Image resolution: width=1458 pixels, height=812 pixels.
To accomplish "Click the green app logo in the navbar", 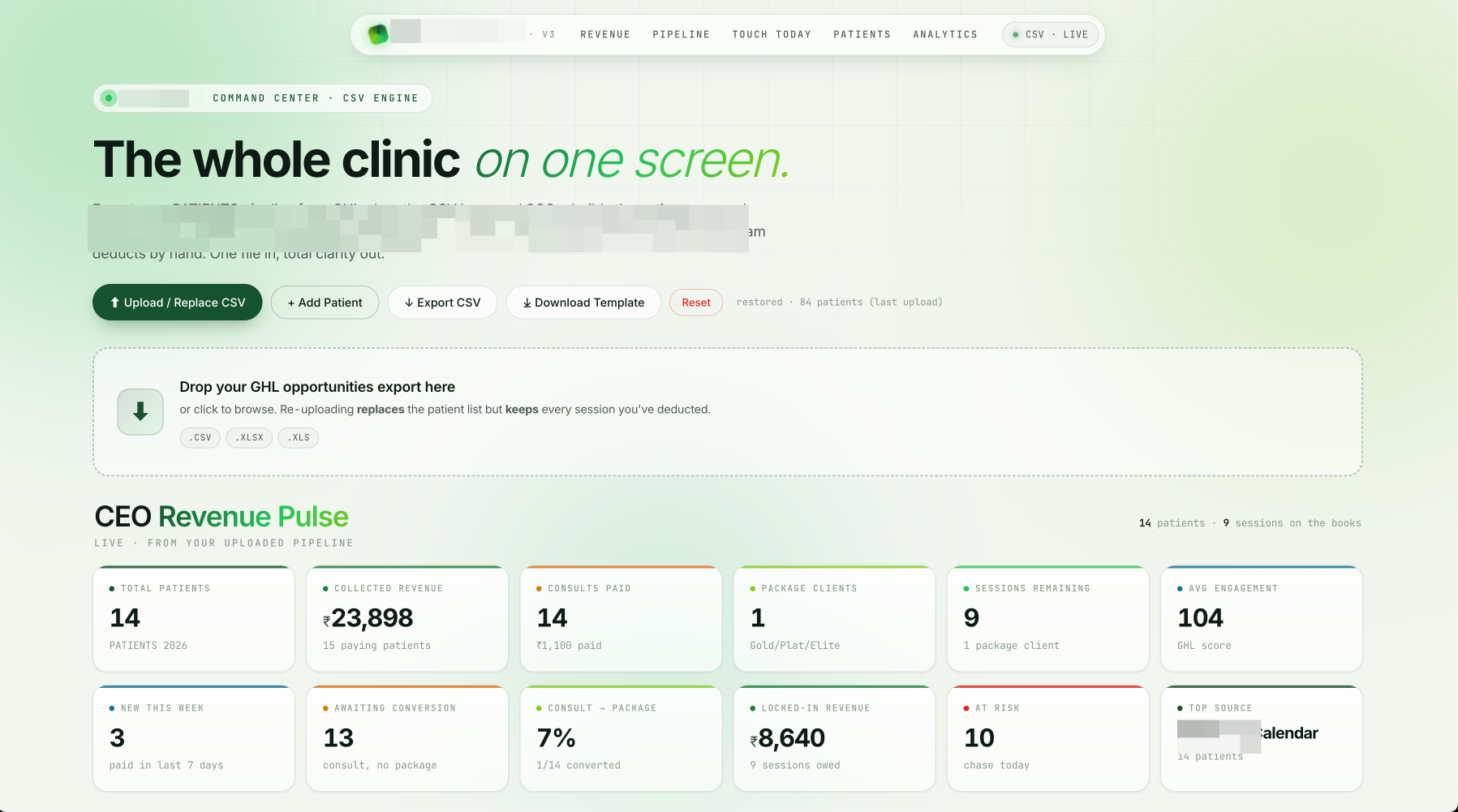I will point(378,34).
